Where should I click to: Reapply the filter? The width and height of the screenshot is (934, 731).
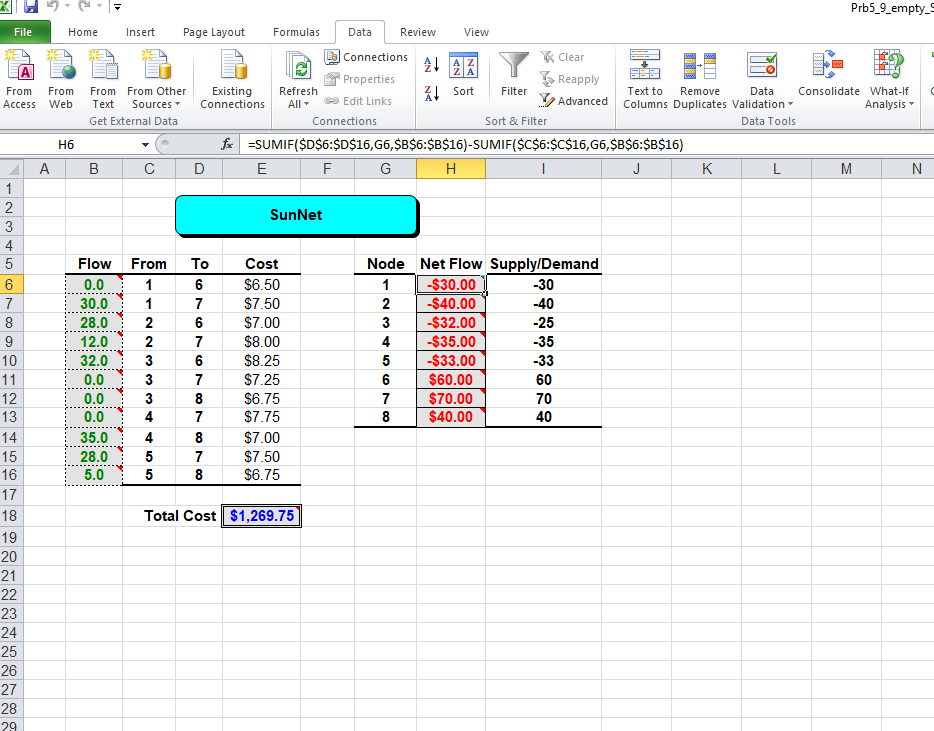tap(570, 79)
